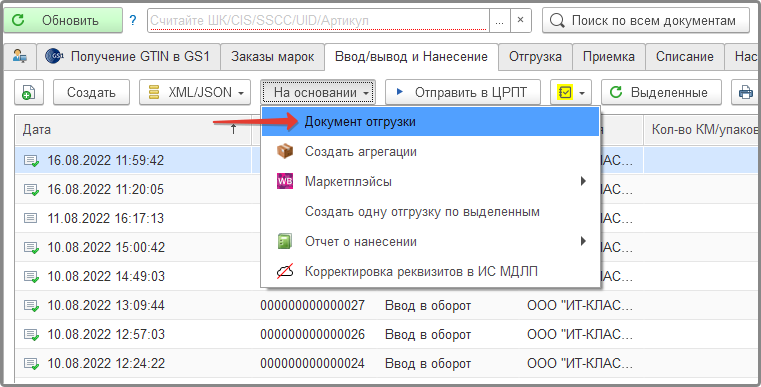Click the Обновить refresh button

pos(63,20)
